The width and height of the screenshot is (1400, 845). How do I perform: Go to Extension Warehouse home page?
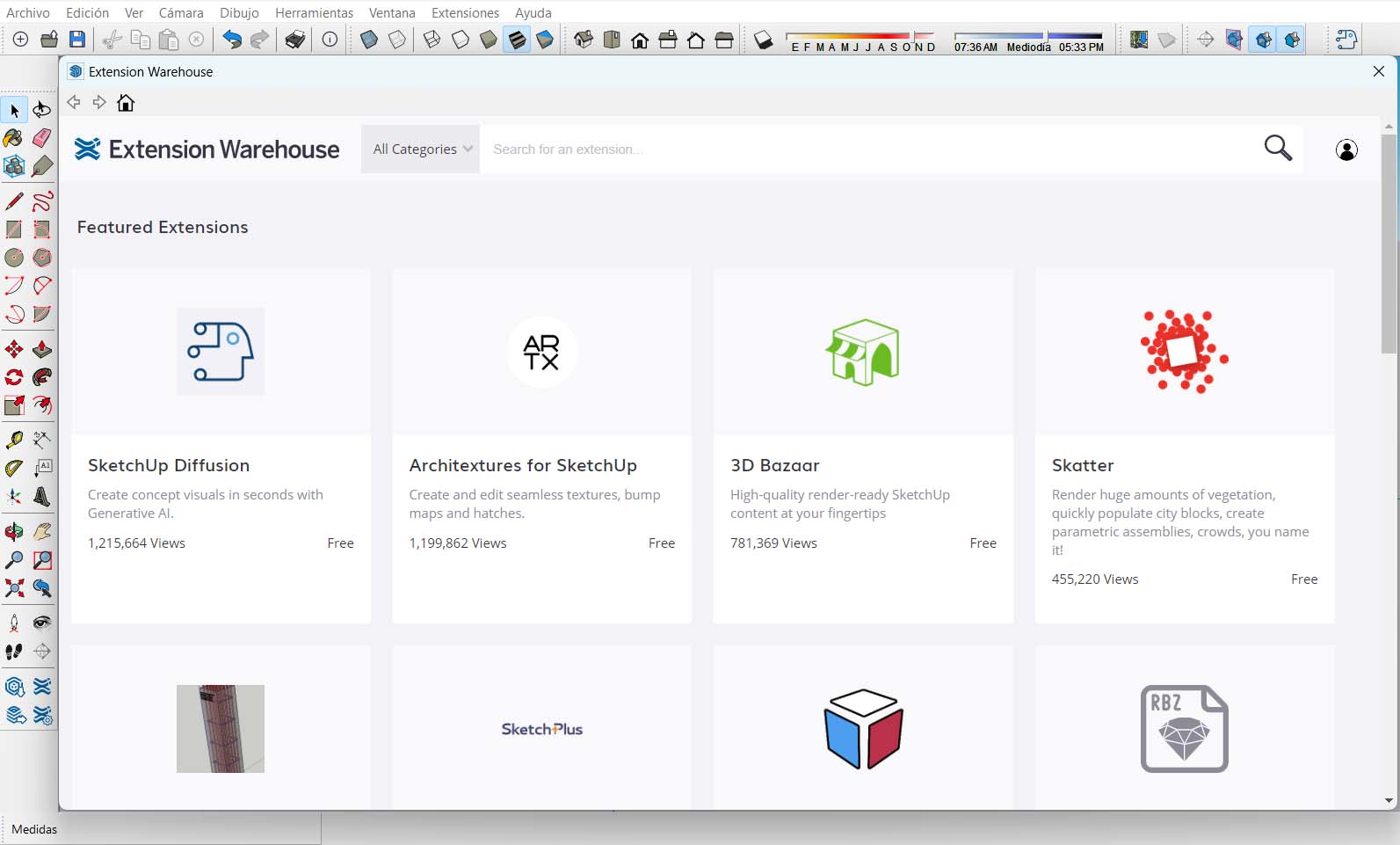126,103
